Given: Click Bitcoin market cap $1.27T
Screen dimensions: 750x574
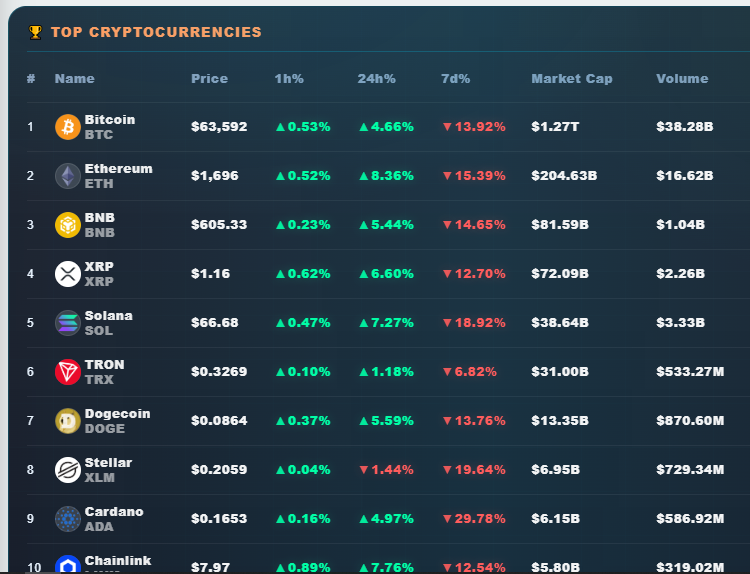Looking at the screenshot, I should 555,127.
